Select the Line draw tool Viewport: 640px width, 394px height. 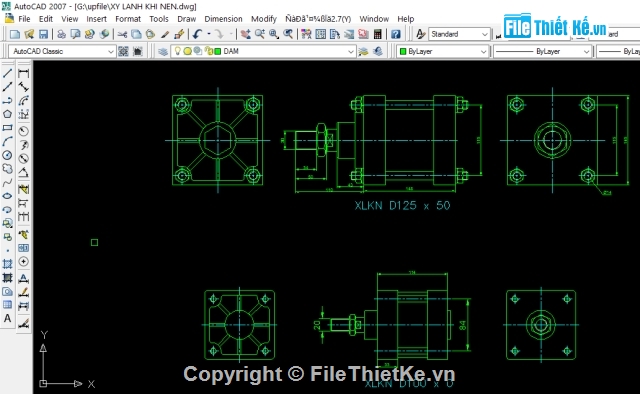point(7,73)
